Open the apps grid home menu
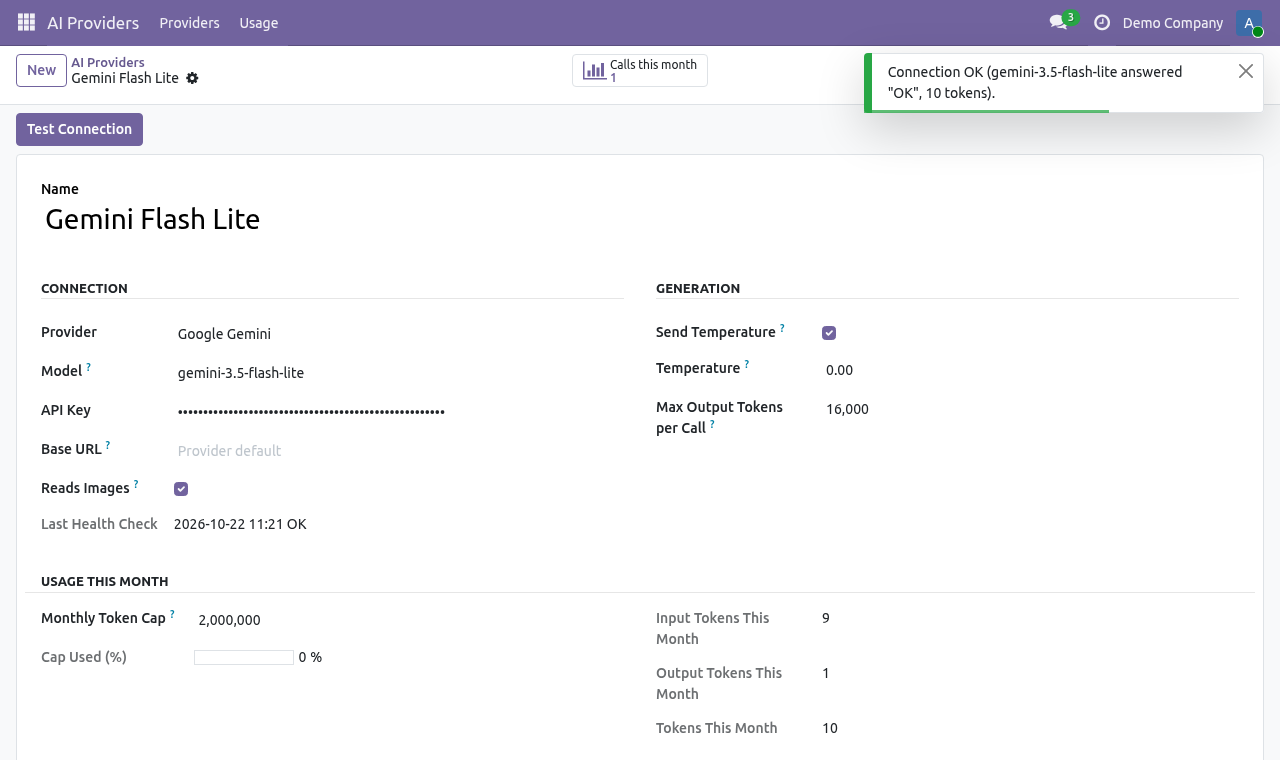 (x=27, y=23)
